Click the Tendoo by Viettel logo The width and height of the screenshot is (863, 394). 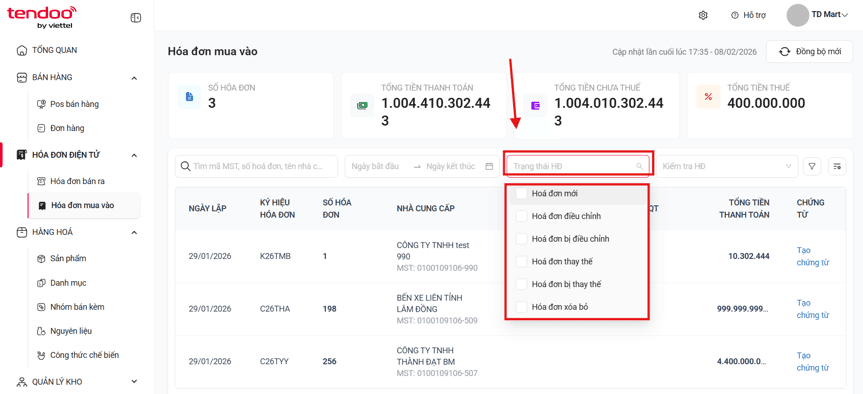(x=42, y=17)
